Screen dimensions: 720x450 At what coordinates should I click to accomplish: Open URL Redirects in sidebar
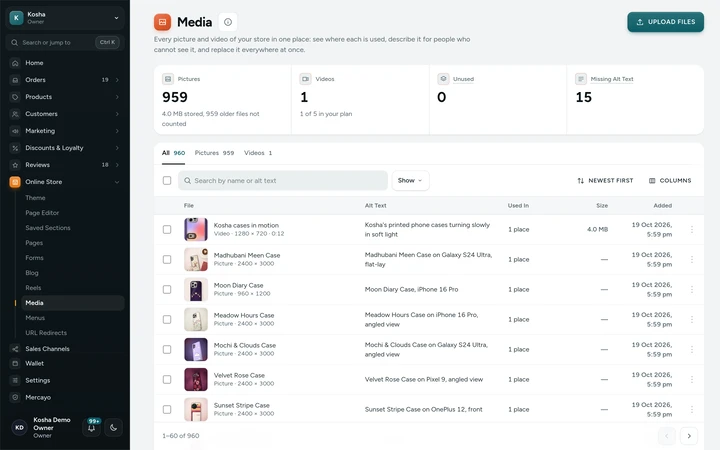[46, 333]
